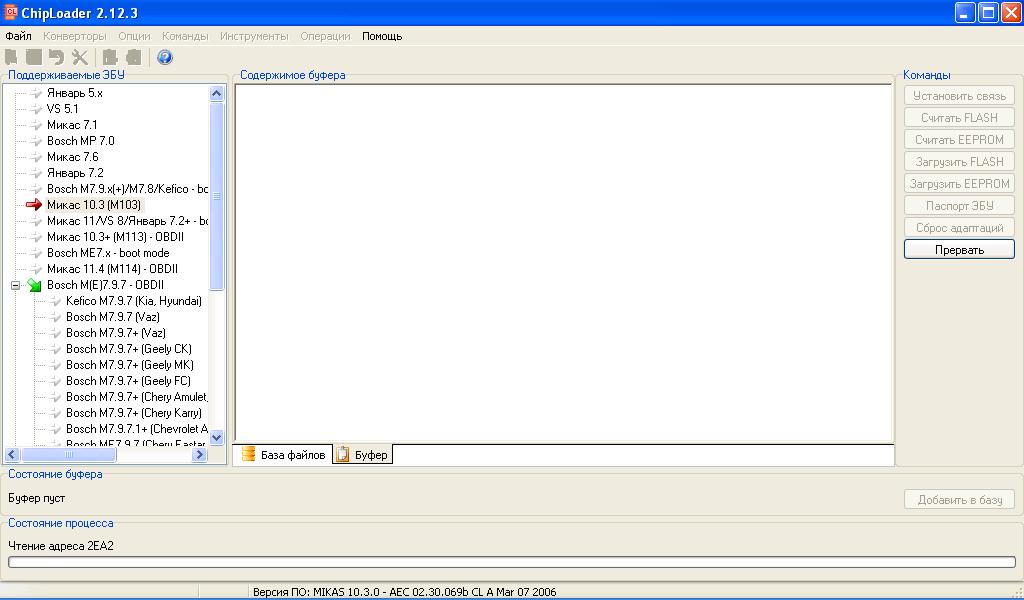
Task: Click the Загрузить FLASH button
Action: pos(959,162)
